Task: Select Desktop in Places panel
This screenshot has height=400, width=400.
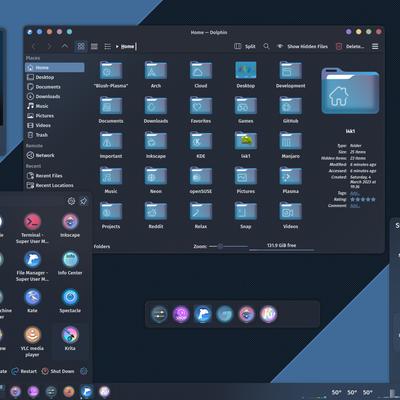Action: 55,77
